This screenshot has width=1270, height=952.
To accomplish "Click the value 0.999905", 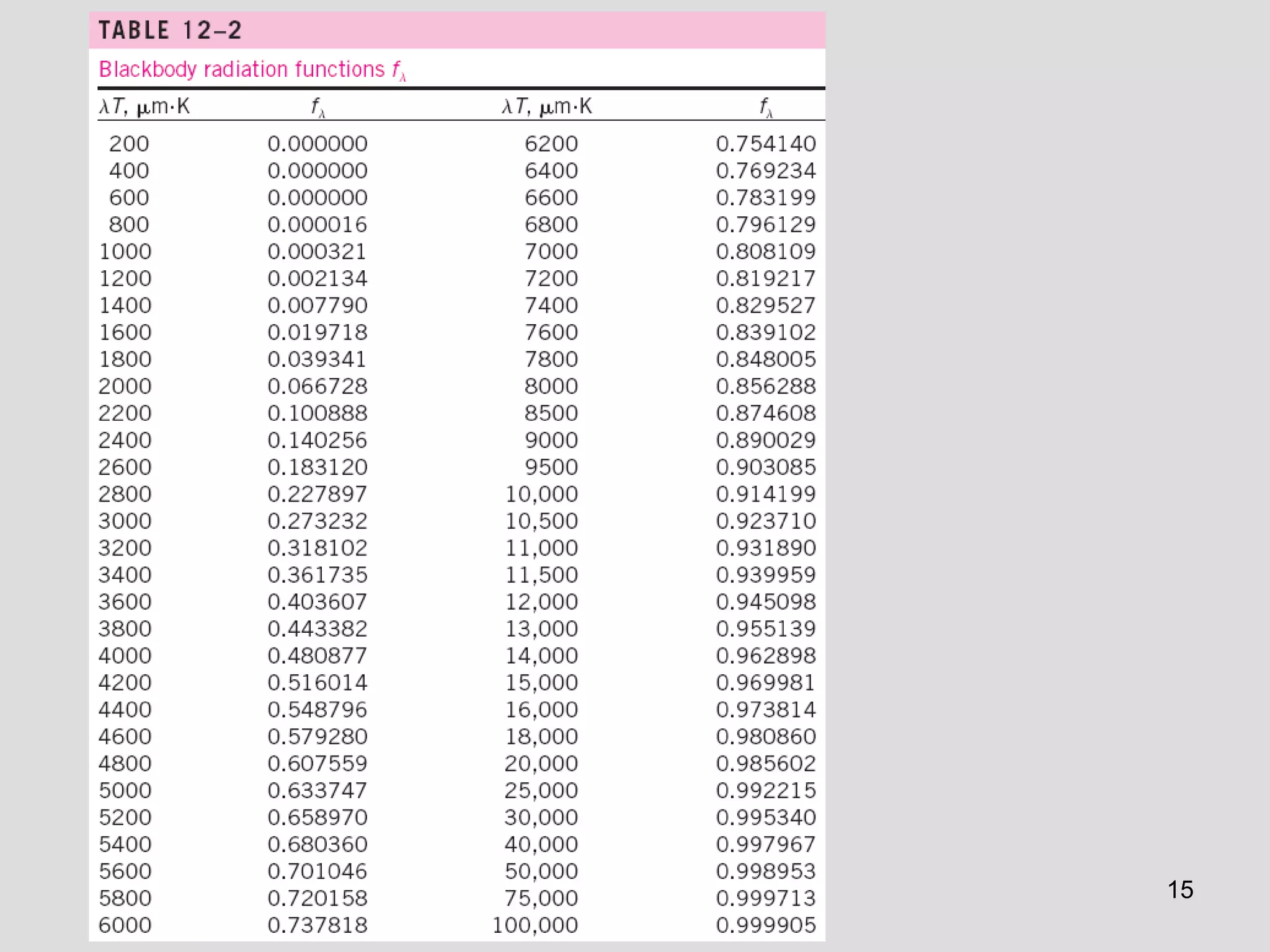I will (766, 925).
